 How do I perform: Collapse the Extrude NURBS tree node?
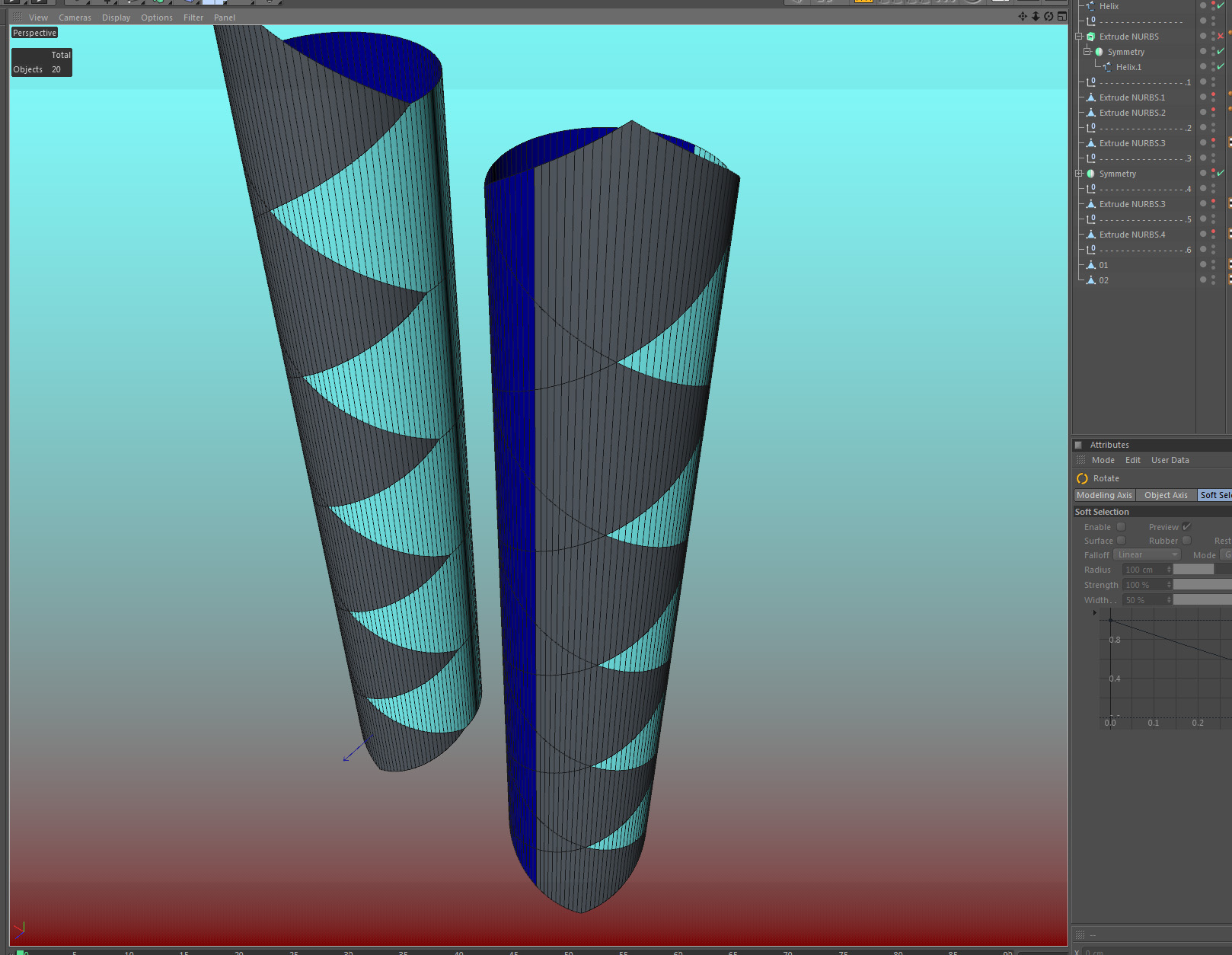coord(1079,37)
